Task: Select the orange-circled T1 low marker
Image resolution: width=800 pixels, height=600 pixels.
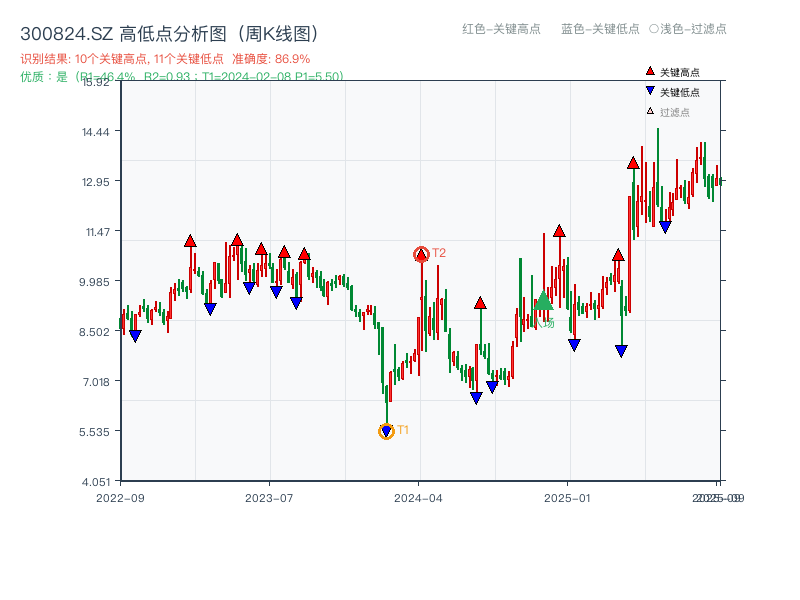Action: click(x=386, y=432)
